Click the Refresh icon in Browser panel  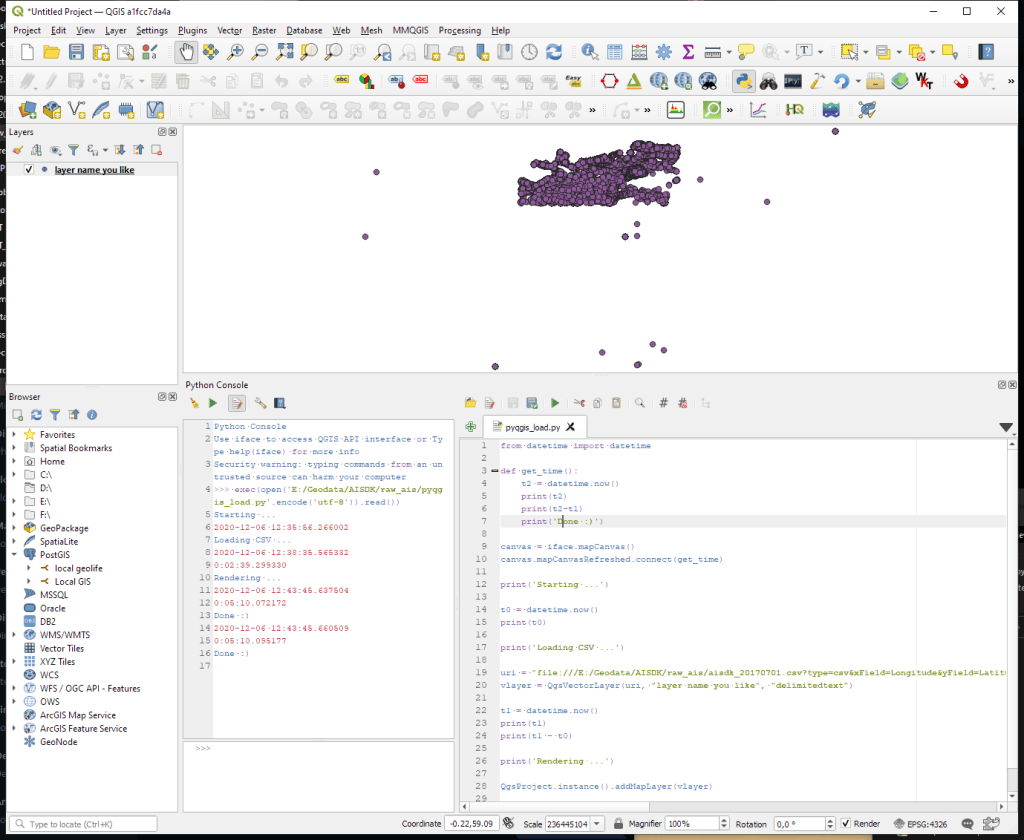click(37, 415)
